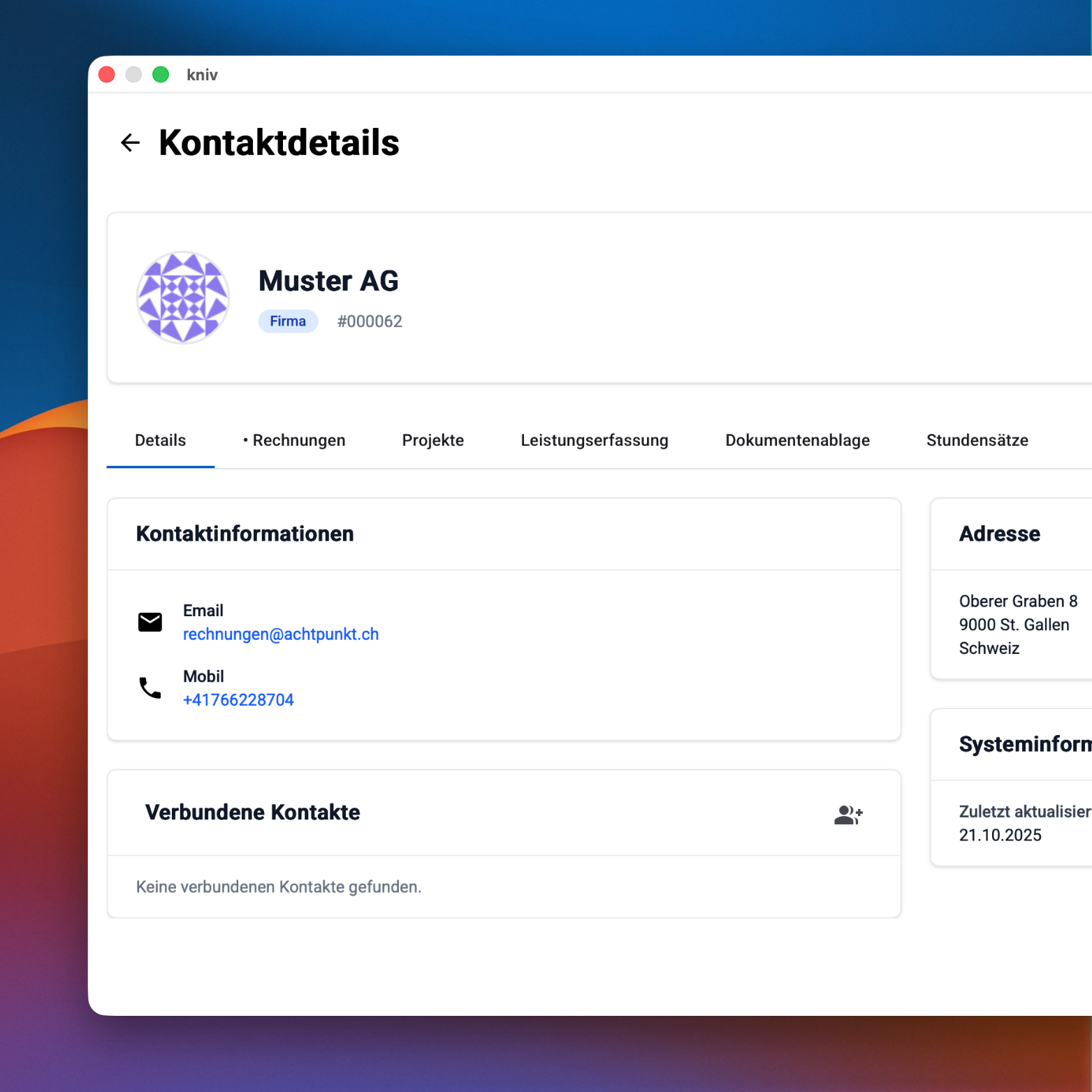The image size is (1092, 1092).
Task: Click the Kontaktinformationen card heading
Action: (x=245, y=533)
